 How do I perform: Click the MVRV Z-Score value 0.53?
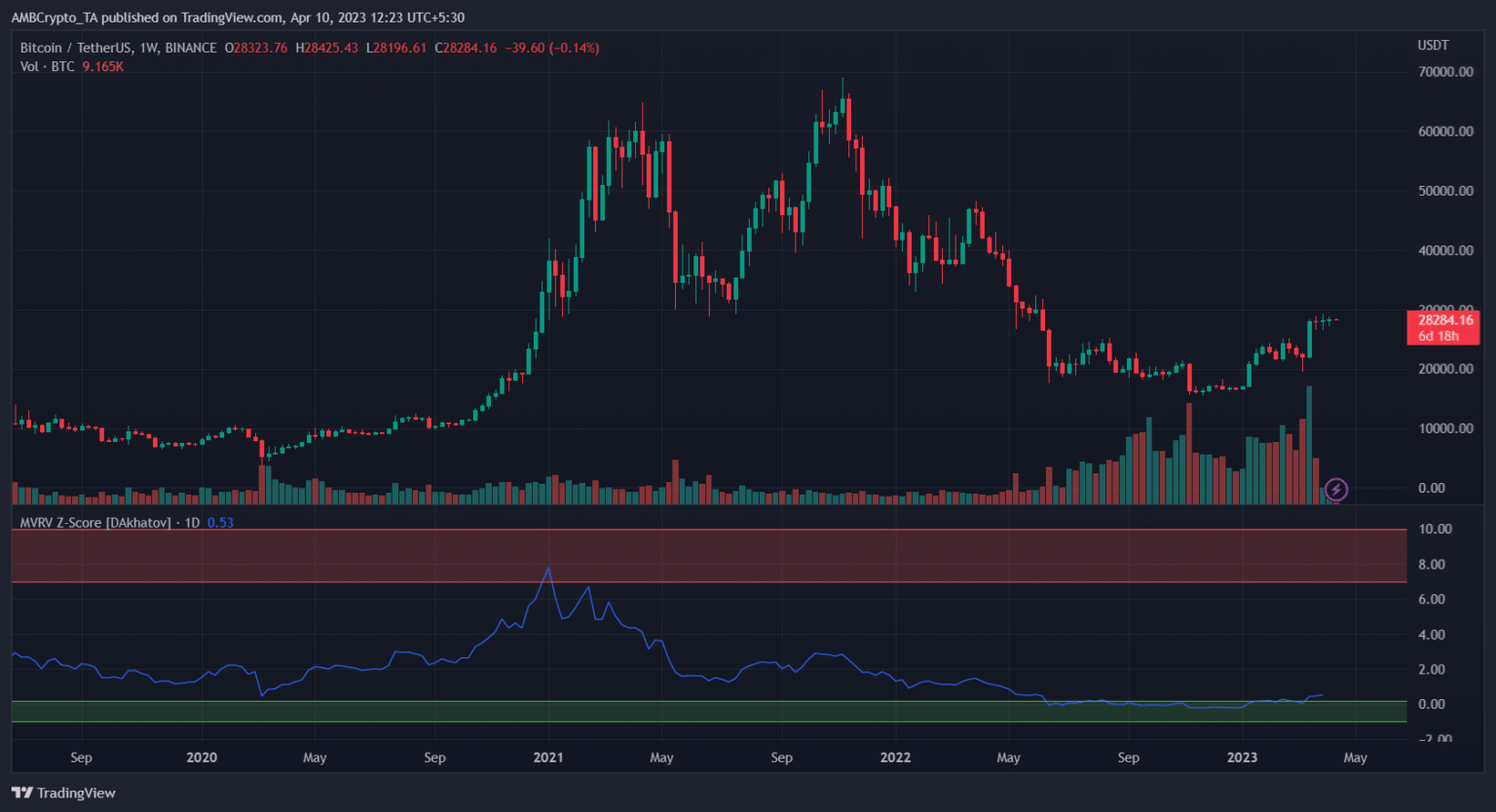[220, 523]
